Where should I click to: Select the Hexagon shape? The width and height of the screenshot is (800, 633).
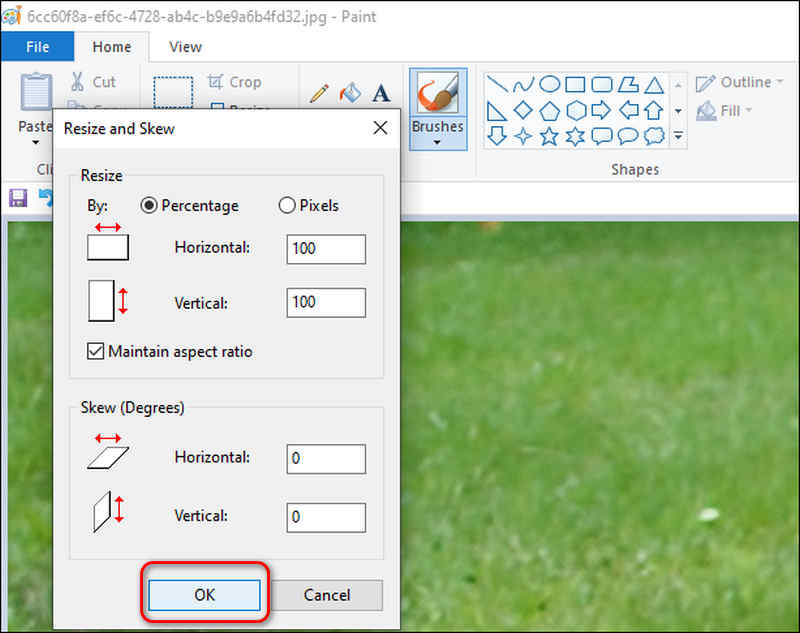pos(576,111)
